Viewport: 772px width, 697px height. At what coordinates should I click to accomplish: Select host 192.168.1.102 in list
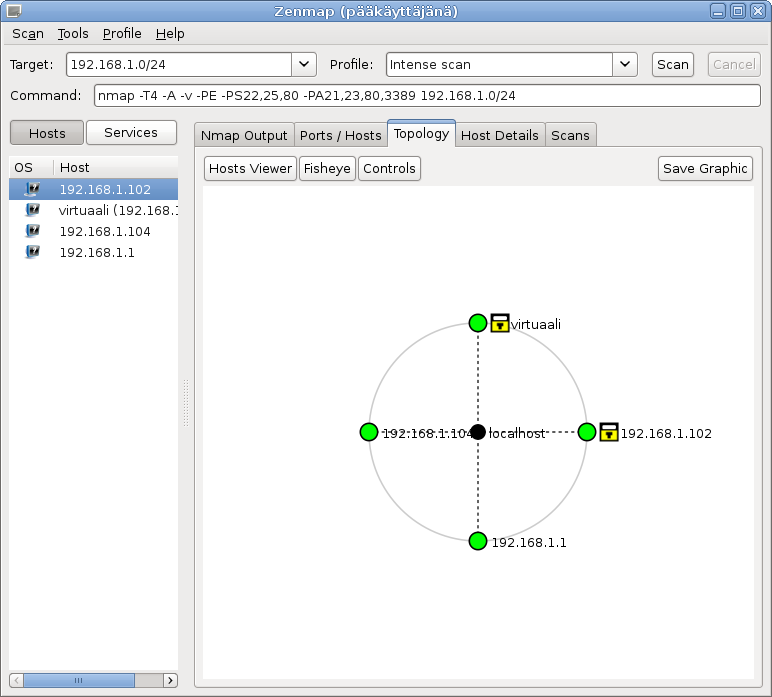[94, 189]
